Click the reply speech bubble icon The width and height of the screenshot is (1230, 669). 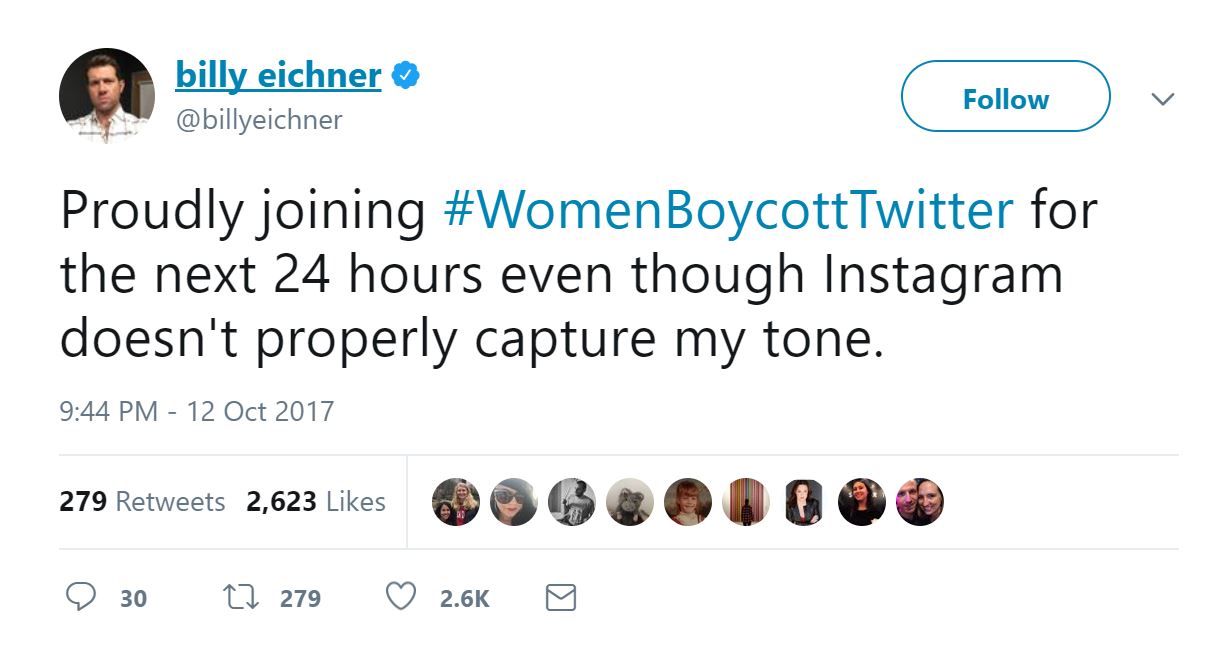pyautogui.click(x=79, y=598)
